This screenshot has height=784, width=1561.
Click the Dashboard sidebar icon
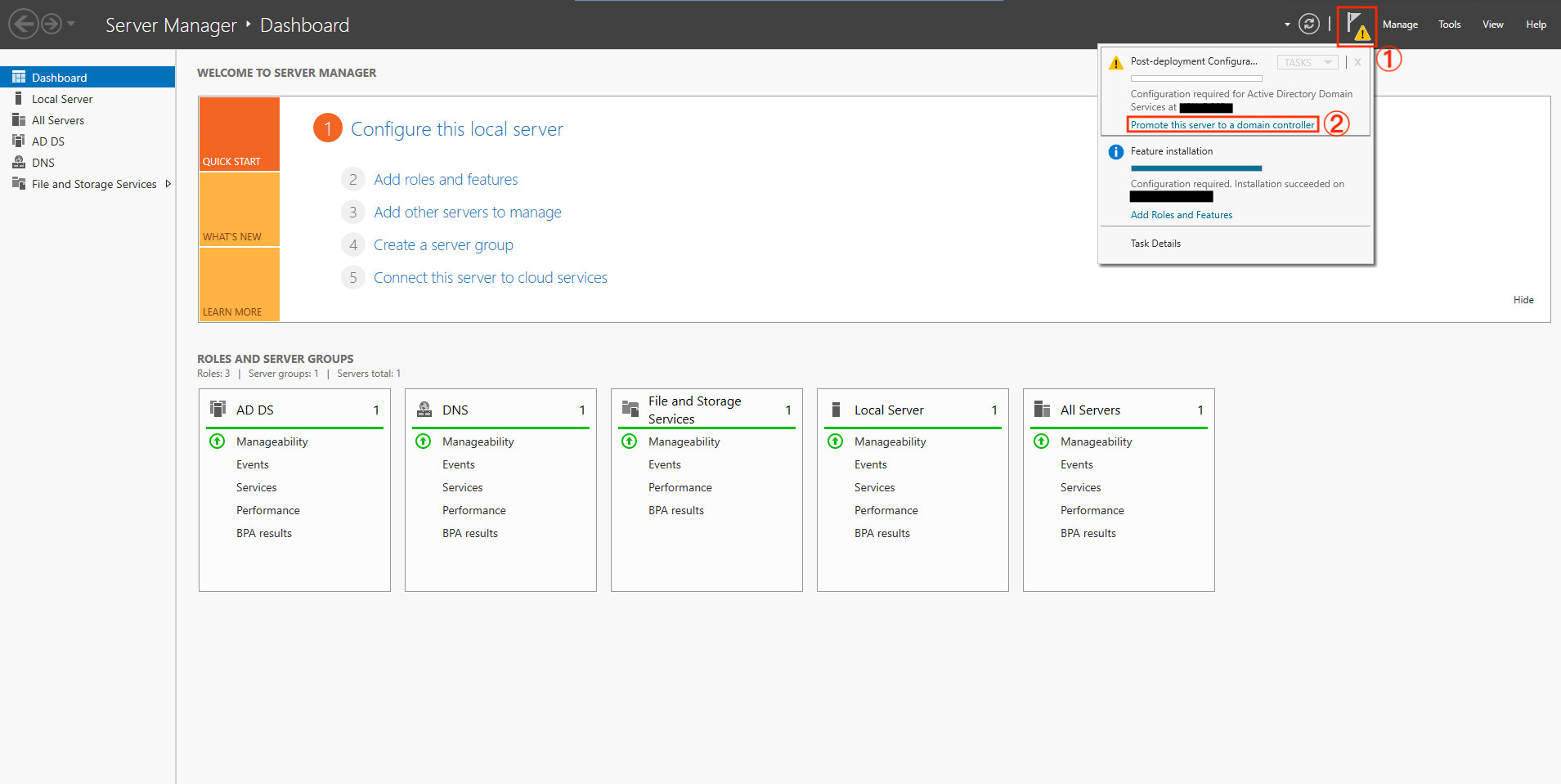pos(18,77)
